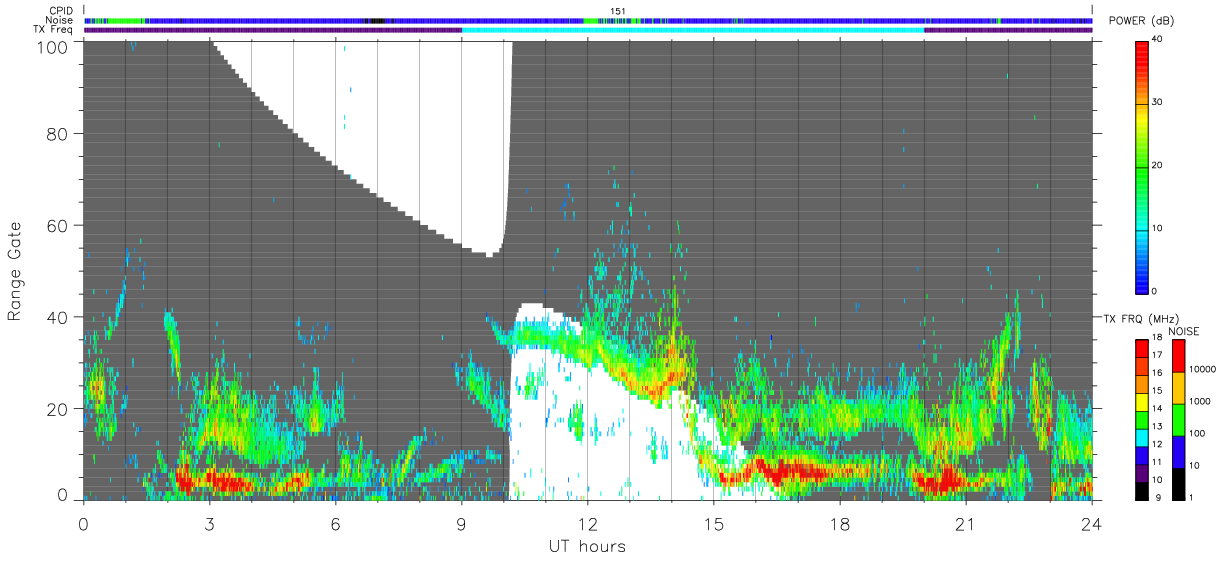Screen dimensions: 1228x567
Task: Select the TX FRQ color scale bar
Action: tap(1141, 420)
